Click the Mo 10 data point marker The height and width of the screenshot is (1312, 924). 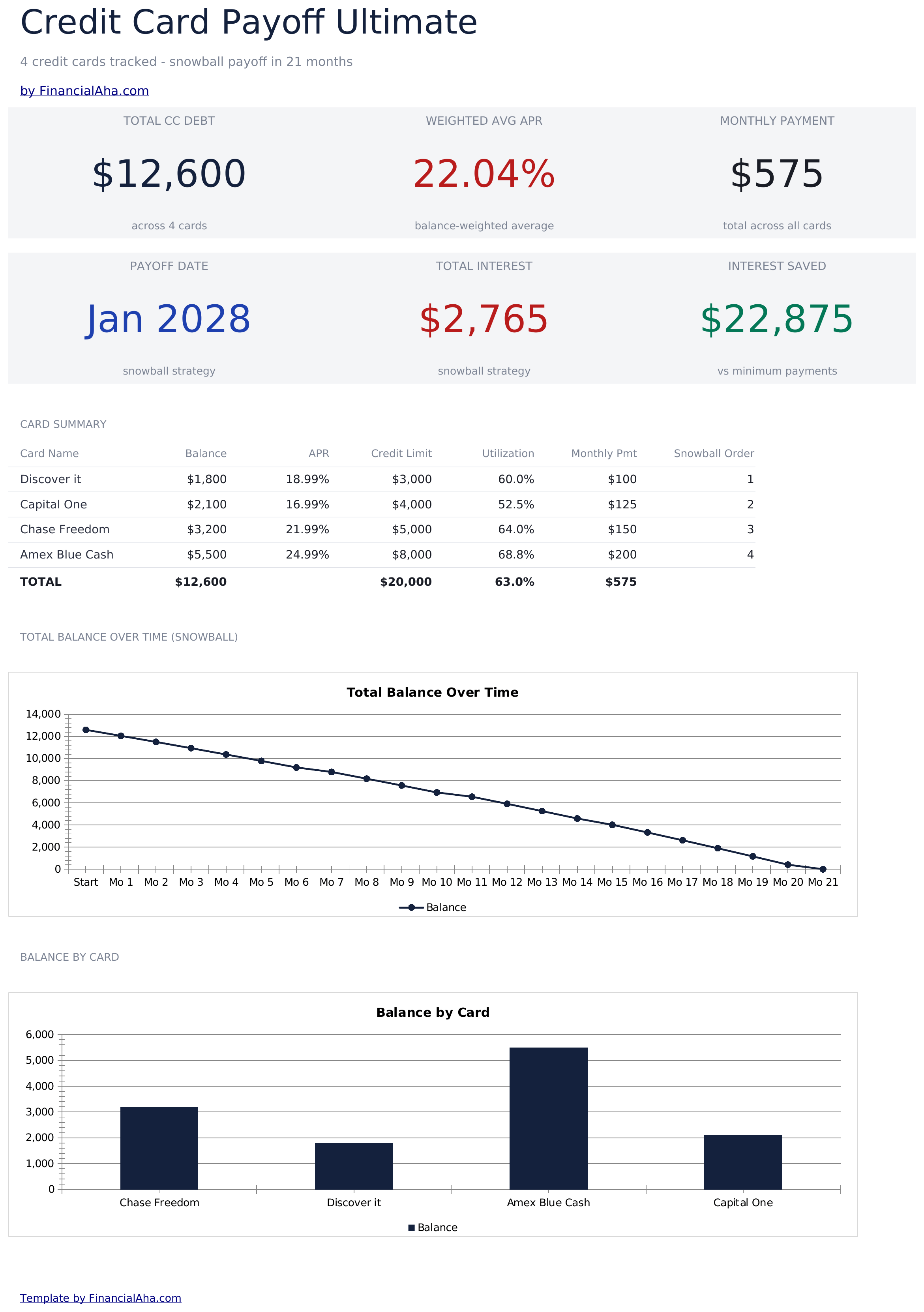click(437, 793)
